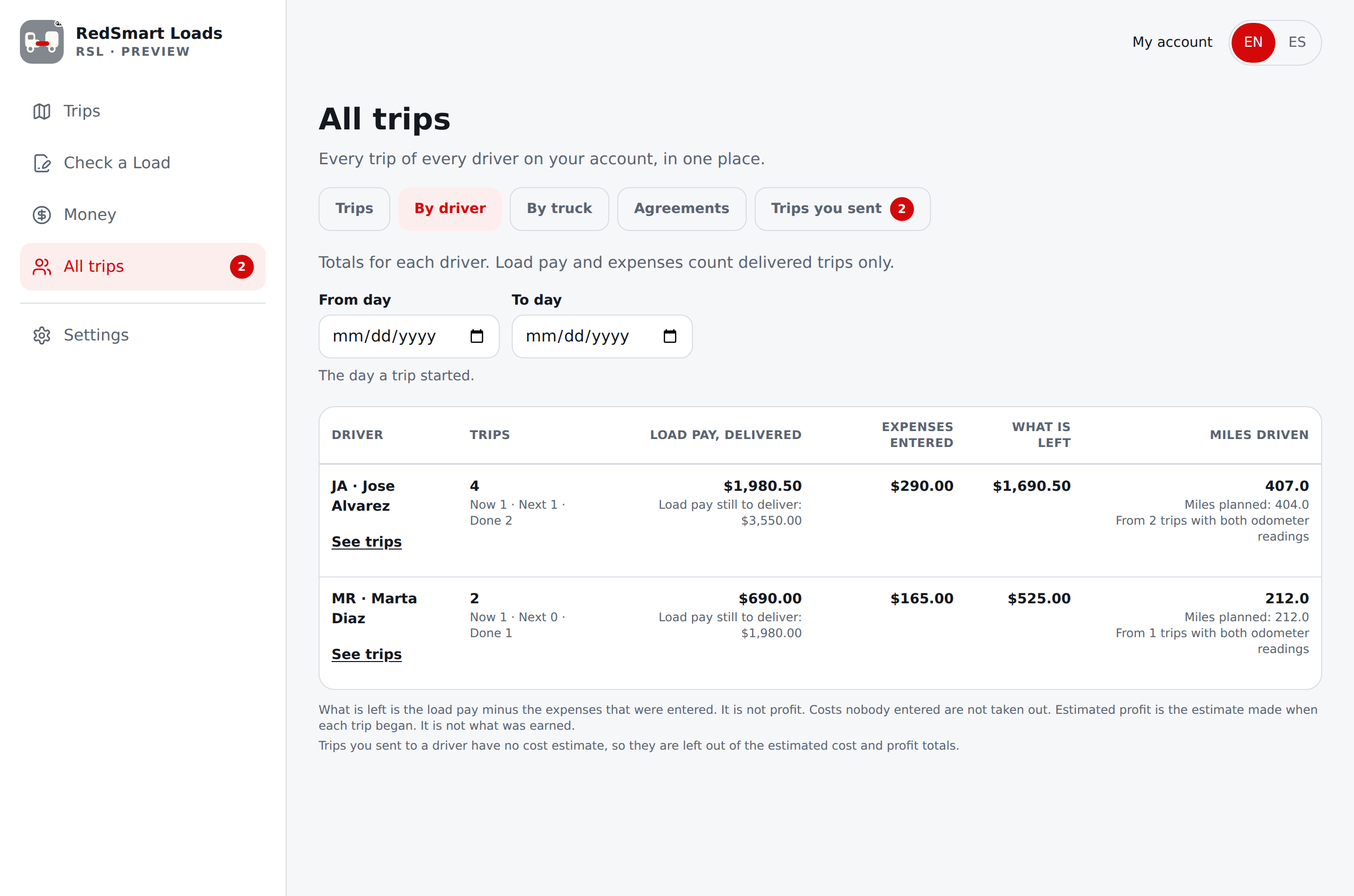Screen dimensions: 1354x896
Task: Open the From day calendar picker
Action: [x=476, y=336]
